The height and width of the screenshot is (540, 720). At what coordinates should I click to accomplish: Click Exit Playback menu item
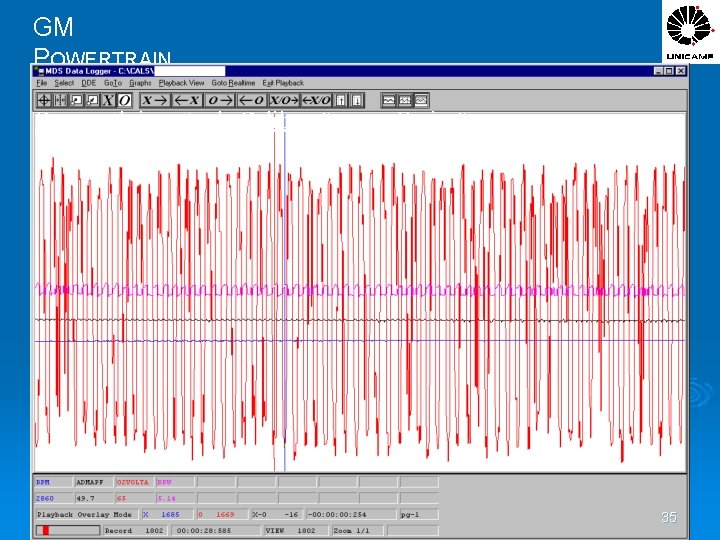pyautogui.click(x=283, y=83)
